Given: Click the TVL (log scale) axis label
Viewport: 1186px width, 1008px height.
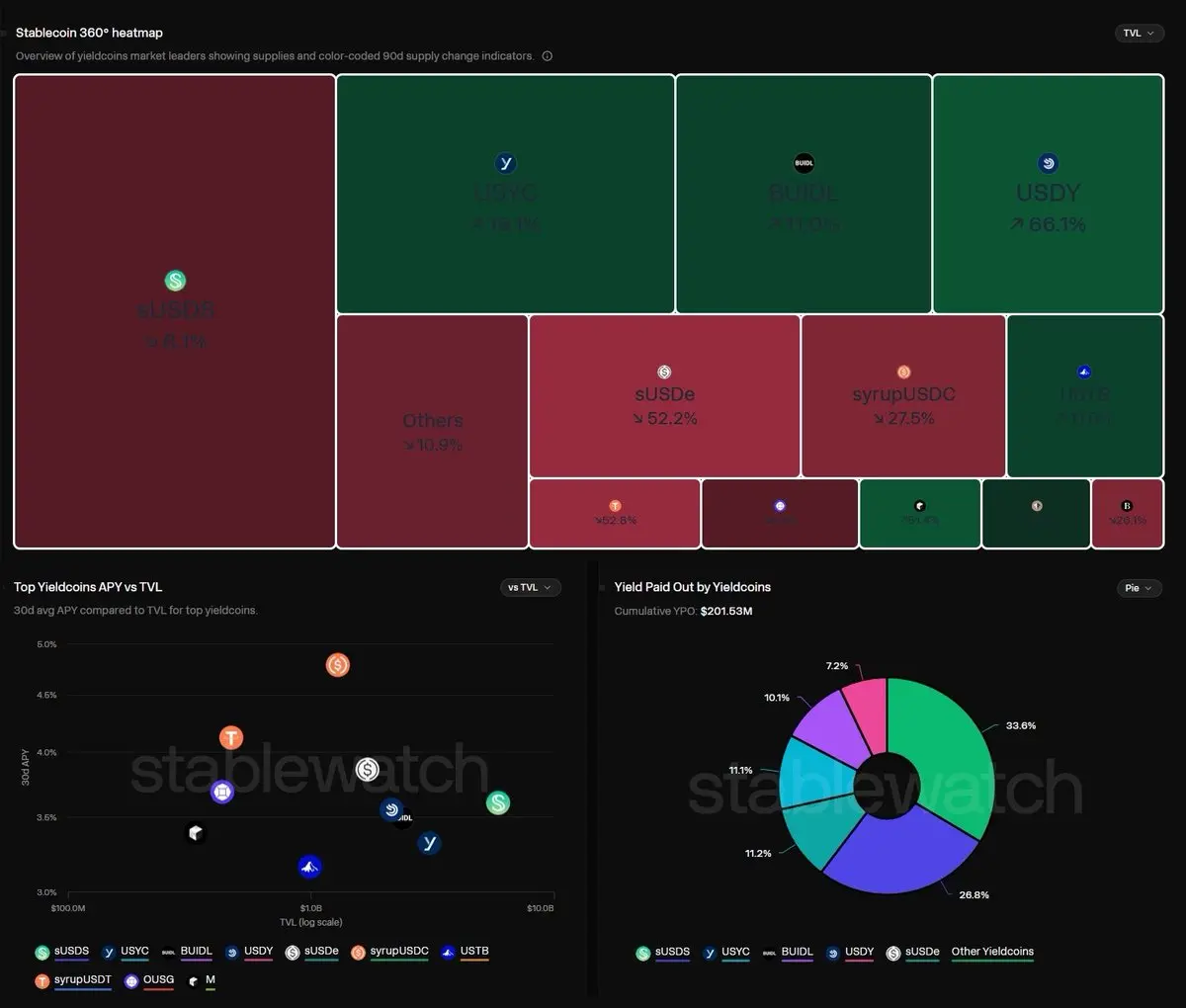Looking at the screenshot, I should (310, 922).
